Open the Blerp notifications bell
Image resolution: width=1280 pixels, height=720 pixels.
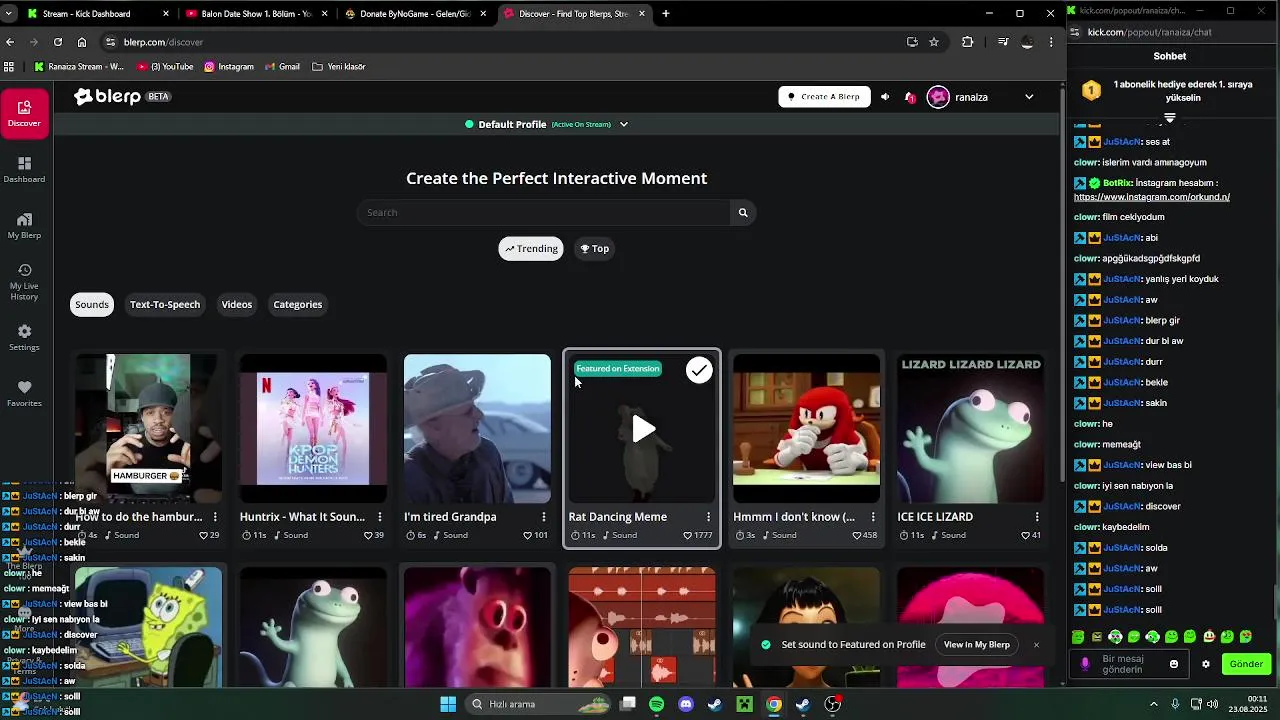point(910,97)
